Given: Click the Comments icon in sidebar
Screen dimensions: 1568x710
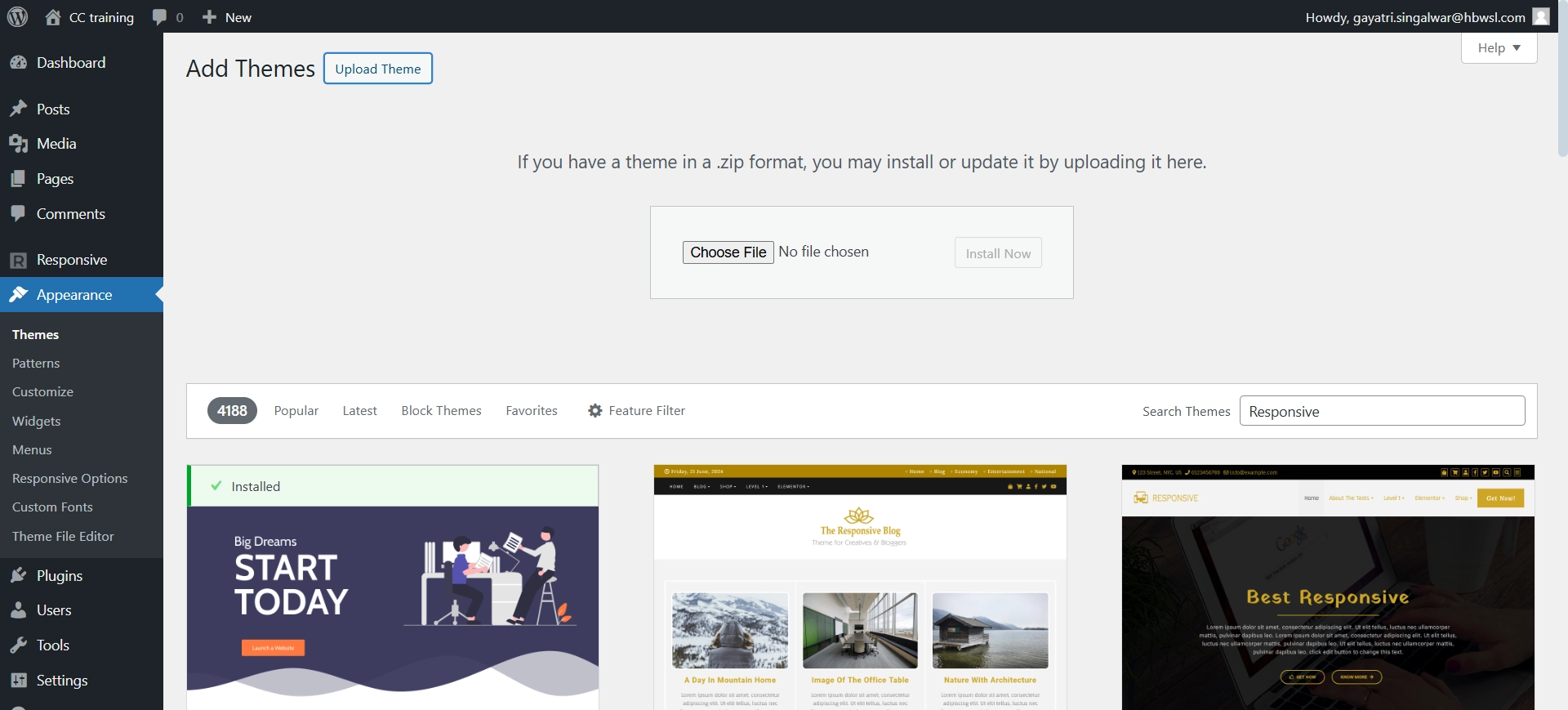Looking at the screenshot, I should click(19, 213).
